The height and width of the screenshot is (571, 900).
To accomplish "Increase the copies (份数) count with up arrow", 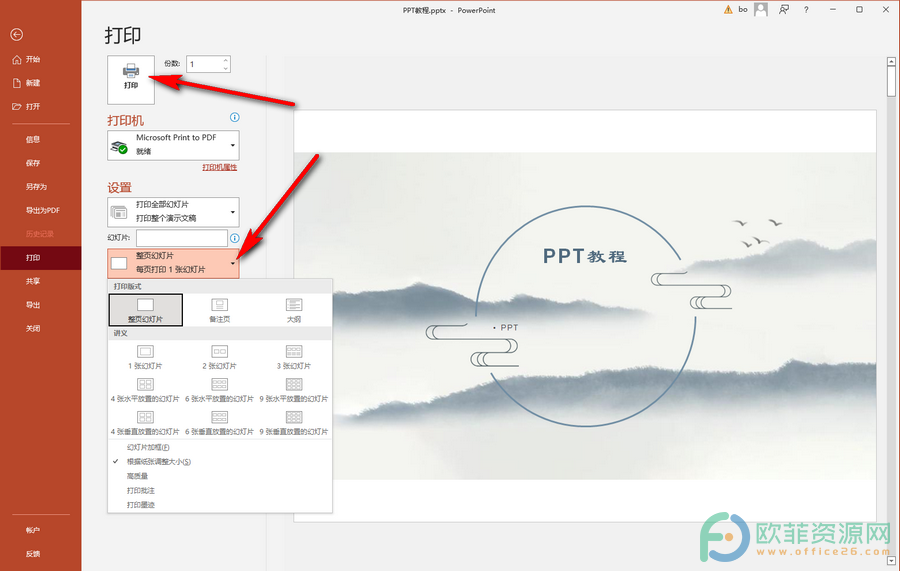I will pyautogui.click(x=226, y=60).
